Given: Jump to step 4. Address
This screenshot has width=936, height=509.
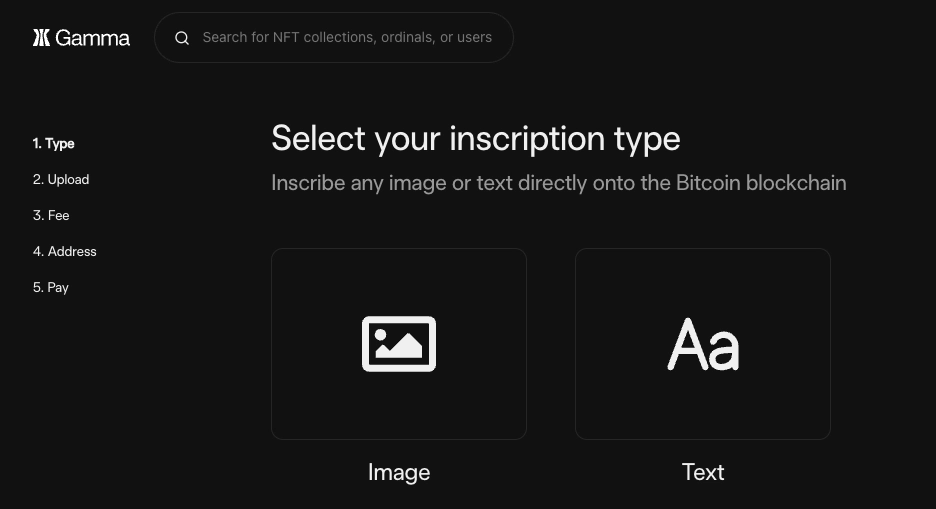Looking at the screenshot, I should [x=64, y=251].
